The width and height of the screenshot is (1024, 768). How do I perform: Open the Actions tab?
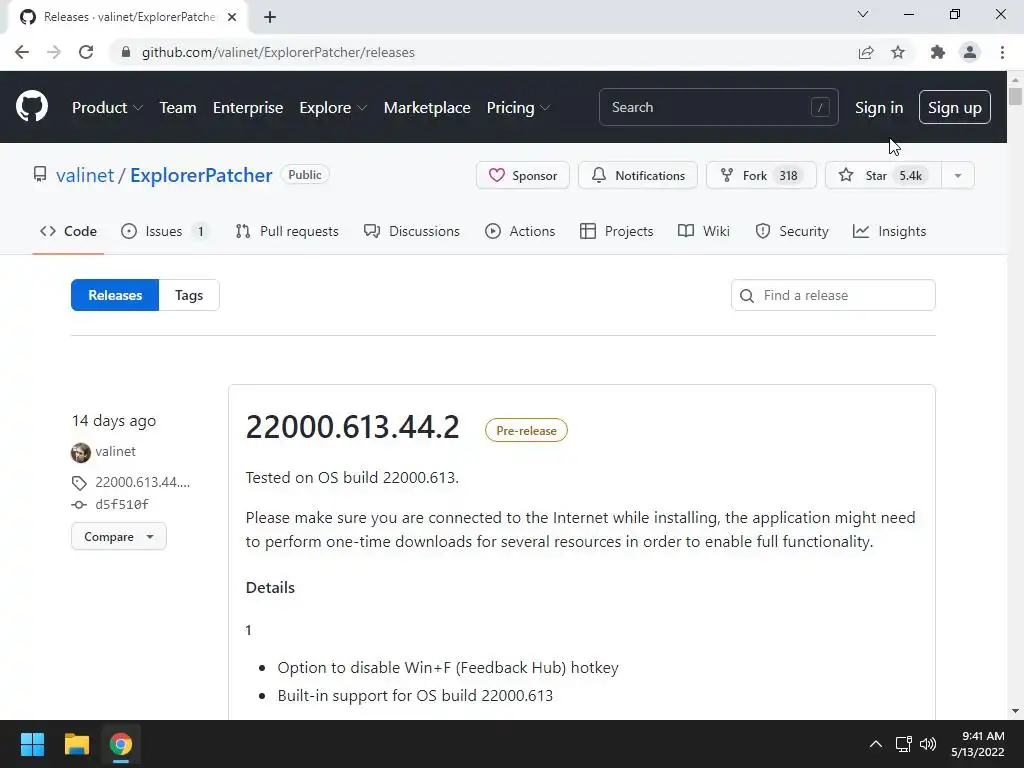520,231
